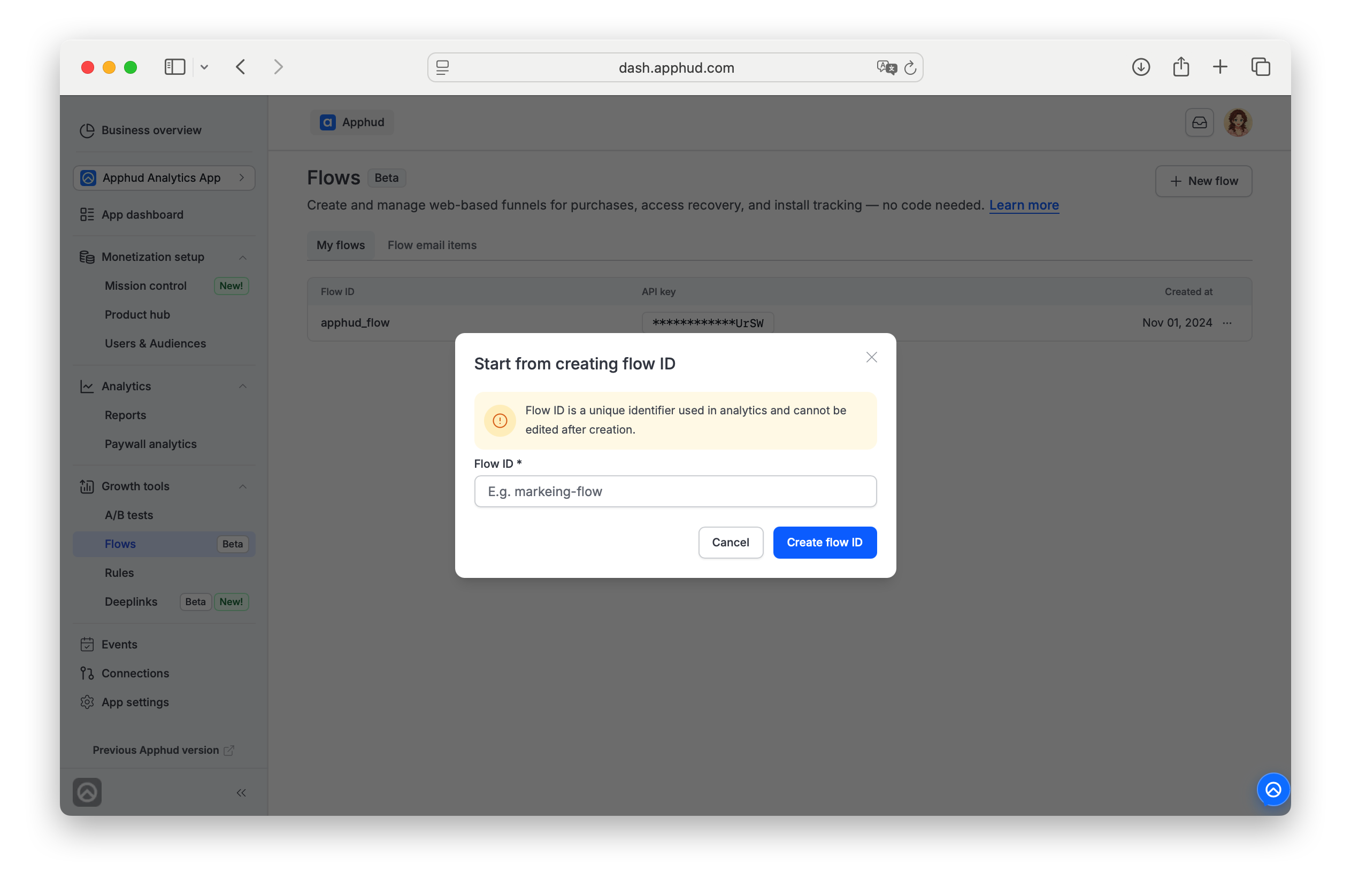Click the New flow button
The height and width of the screenshot is (896, 1351).
pyautogui.click(x=1203, y=181)
